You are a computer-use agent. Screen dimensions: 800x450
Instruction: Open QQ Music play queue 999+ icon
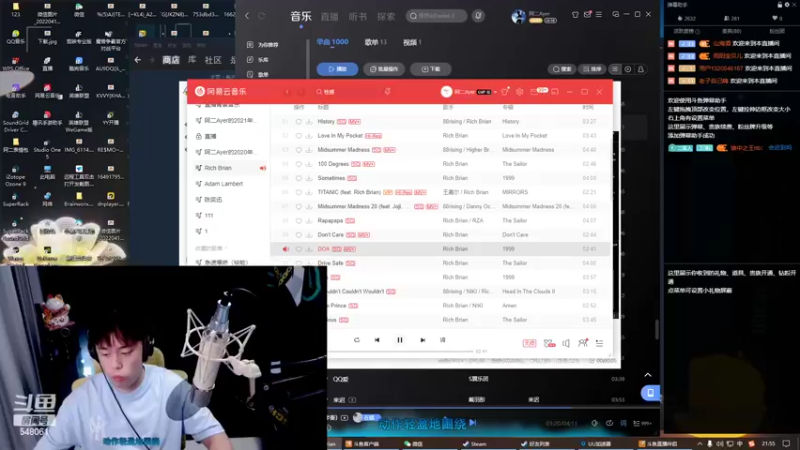(642, 423)
